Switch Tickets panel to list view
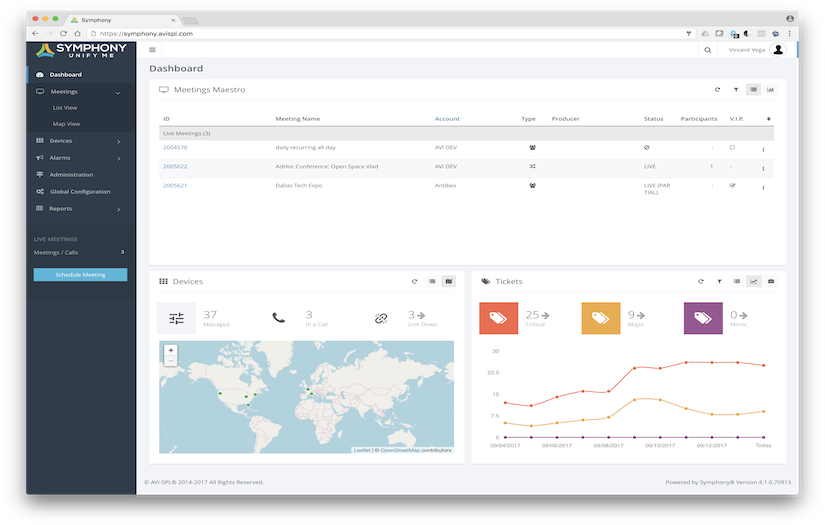The image size is (825, 525). pyautogui.click(x=737, y=281)
